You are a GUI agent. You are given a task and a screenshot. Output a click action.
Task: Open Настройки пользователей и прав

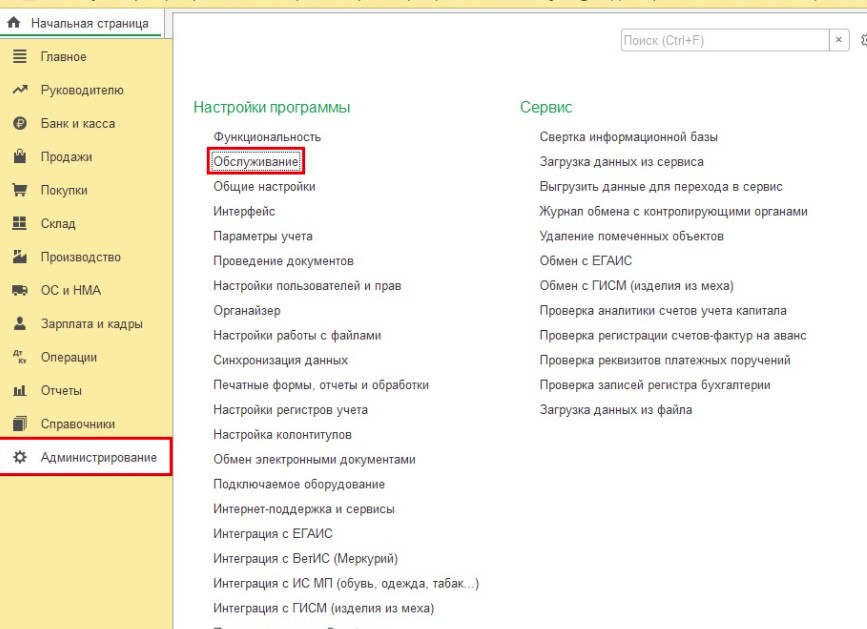tap(307, 286)
